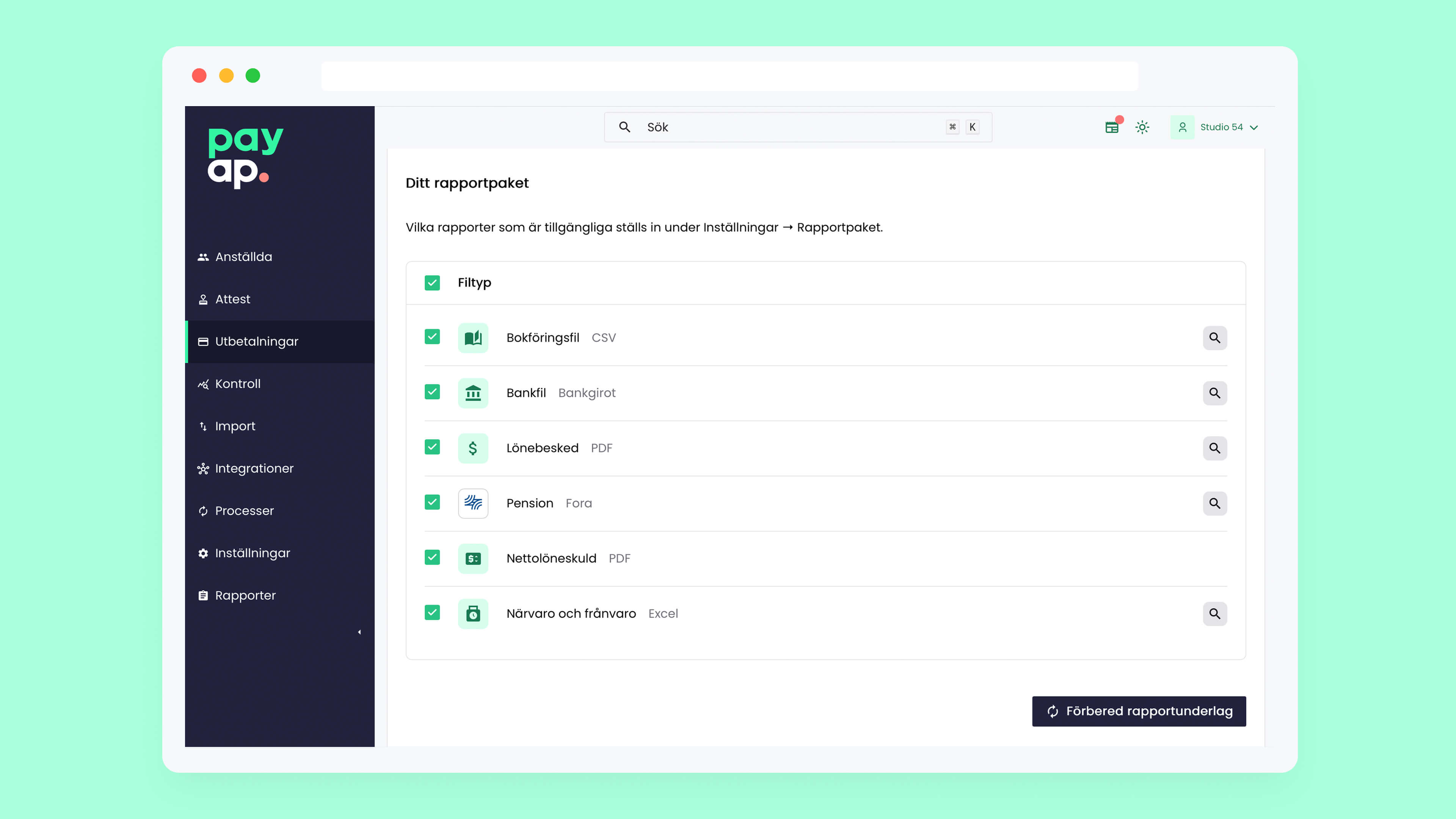
Task: Uncheck the Filtyp select-all checkbox
Action: tap(432, 282)
